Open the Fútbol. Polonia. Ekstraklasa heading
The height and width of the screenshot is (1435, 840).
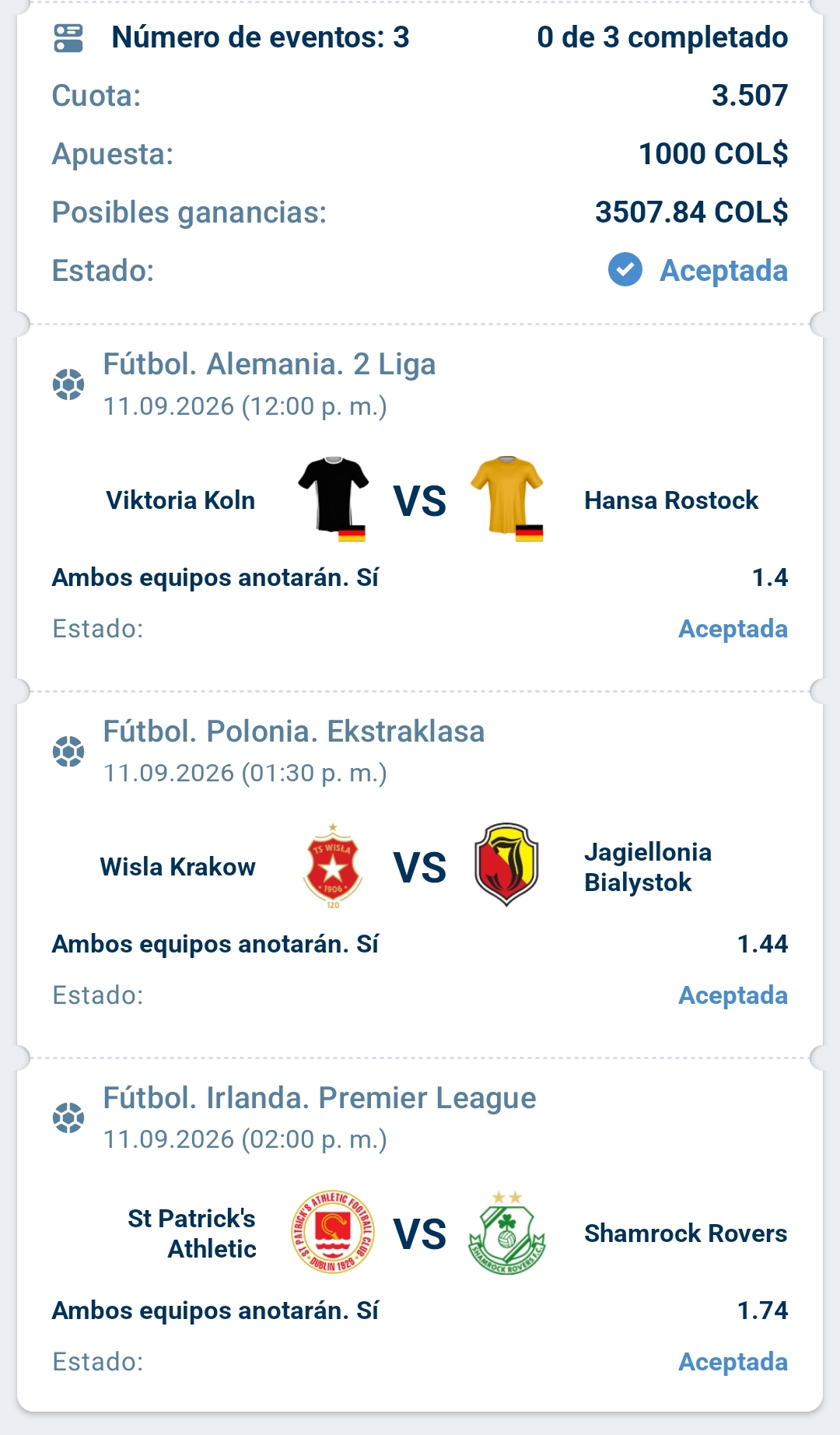tap(294, 732)
